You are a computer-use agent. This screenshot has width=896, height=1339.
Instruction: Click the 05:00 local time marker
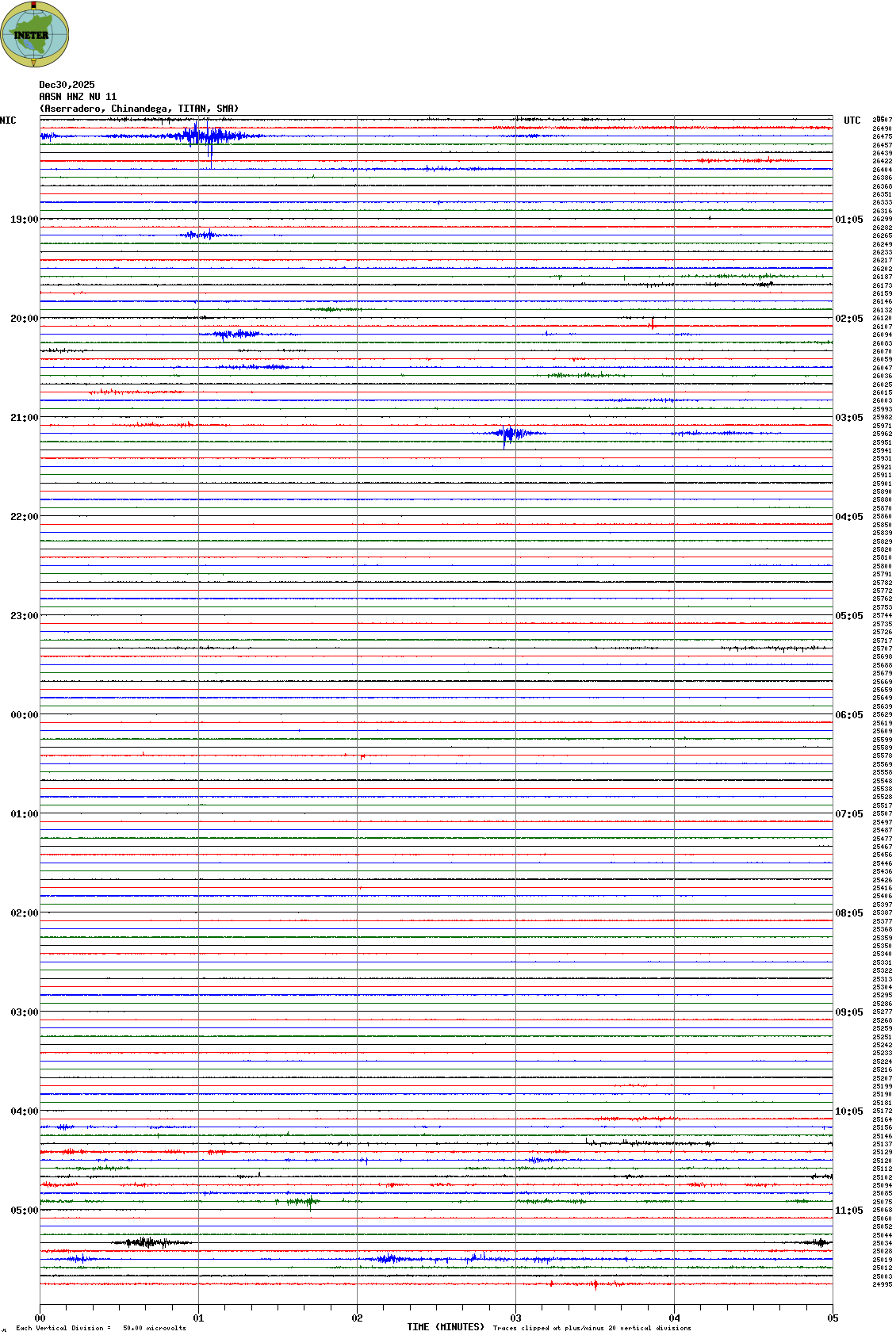(24, 1211)
